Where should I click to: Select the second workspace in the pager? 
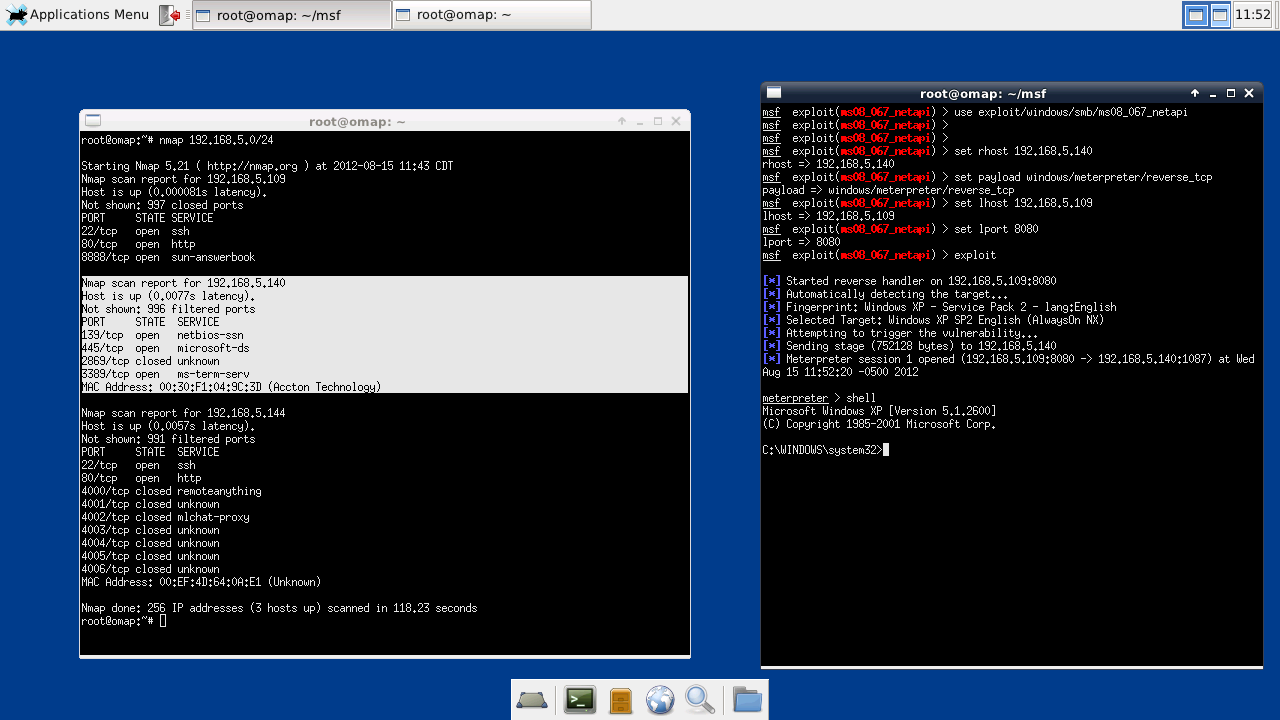click(x=1220, y=15)
